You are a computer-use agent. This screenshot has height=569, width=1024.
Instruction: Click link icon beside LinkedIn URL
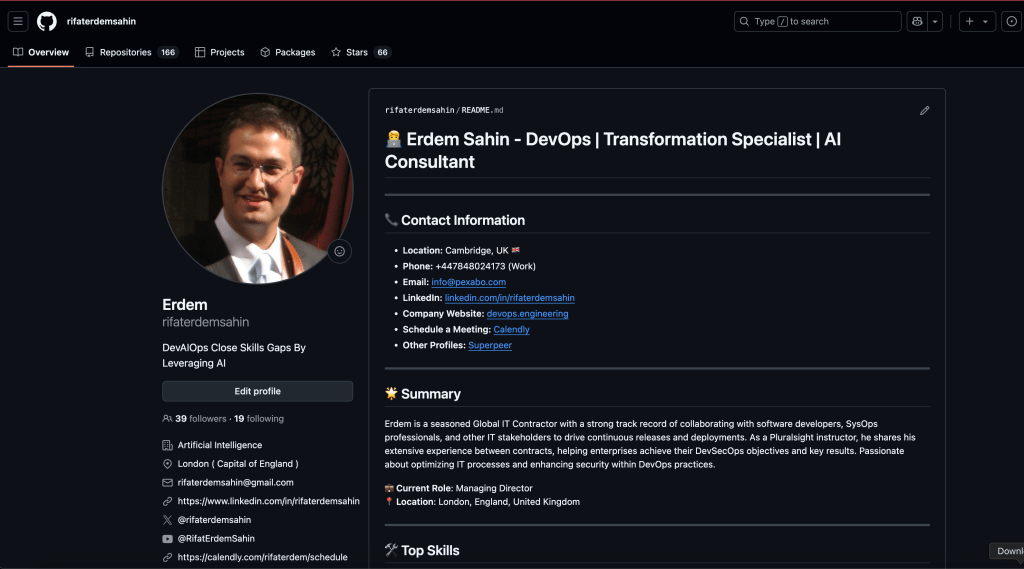point(167,501)
